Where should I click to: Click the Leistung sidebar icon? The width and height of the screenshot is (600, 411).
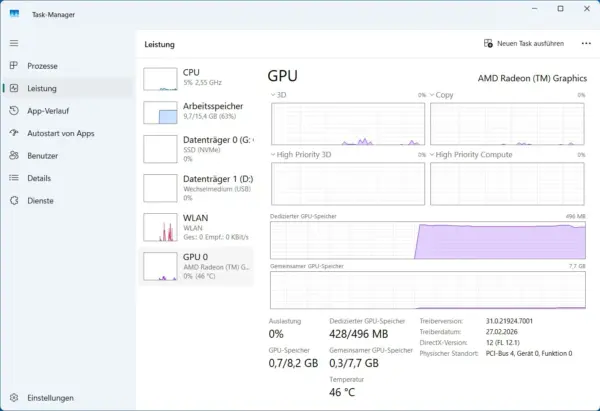tap(14, 88)
